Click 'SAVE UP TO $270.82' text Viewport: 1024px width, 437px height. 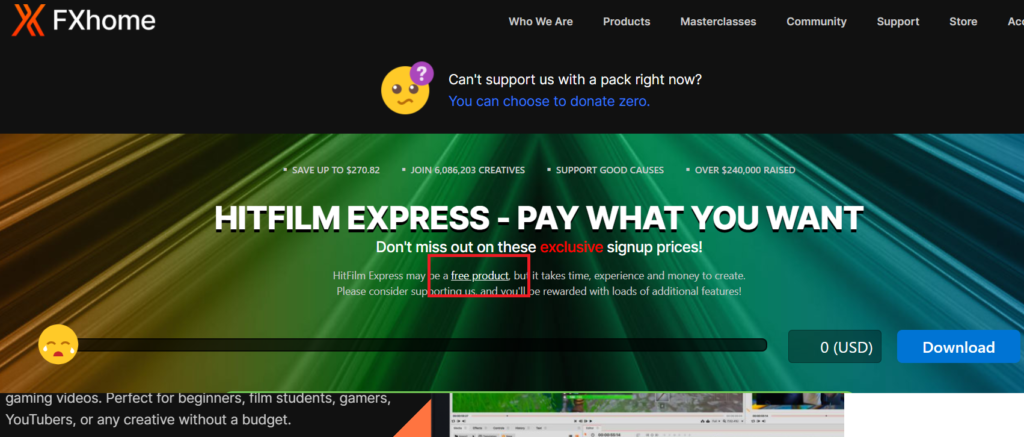336,170
